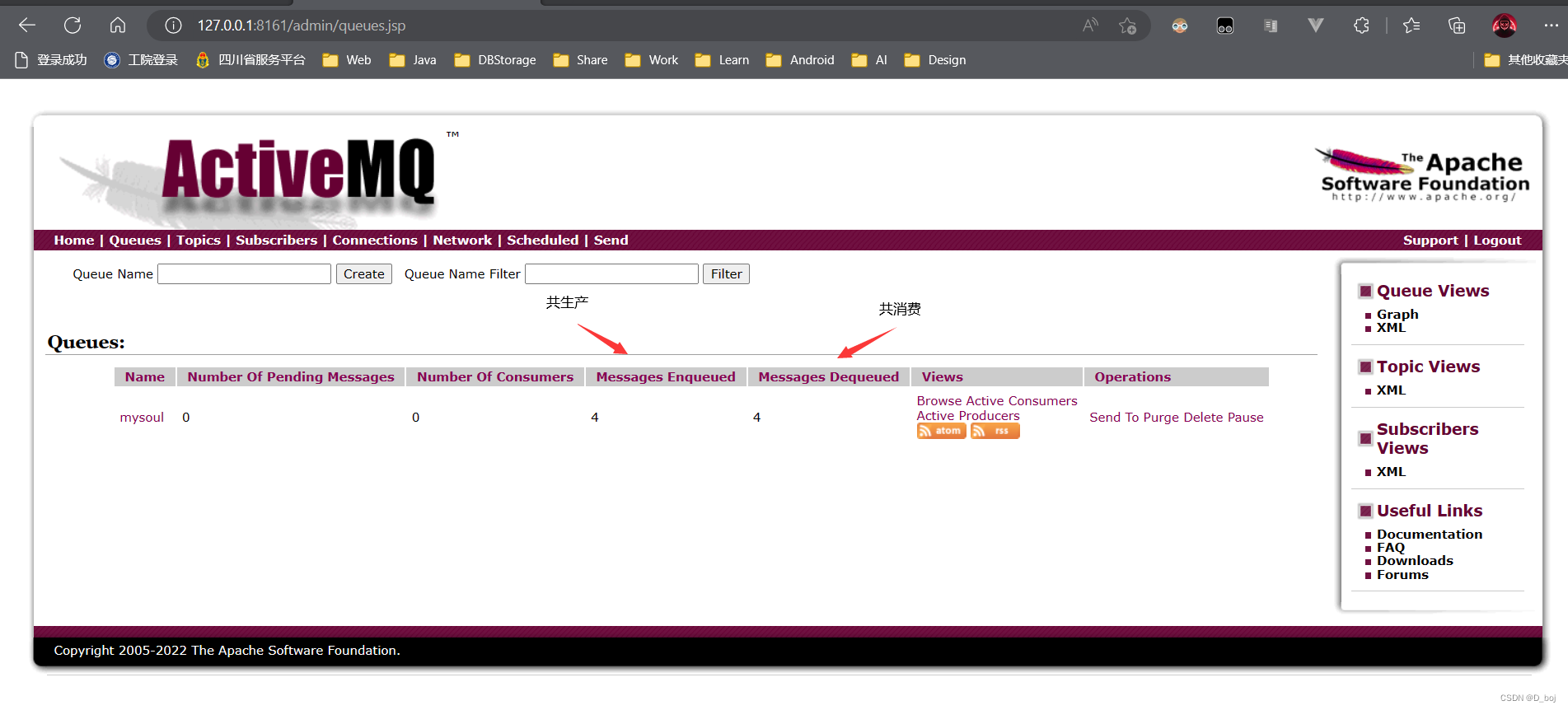Viewport: 1568px width, 710px height.
Task: Open the XML link under Queue Views
Action: [1391, 328]
